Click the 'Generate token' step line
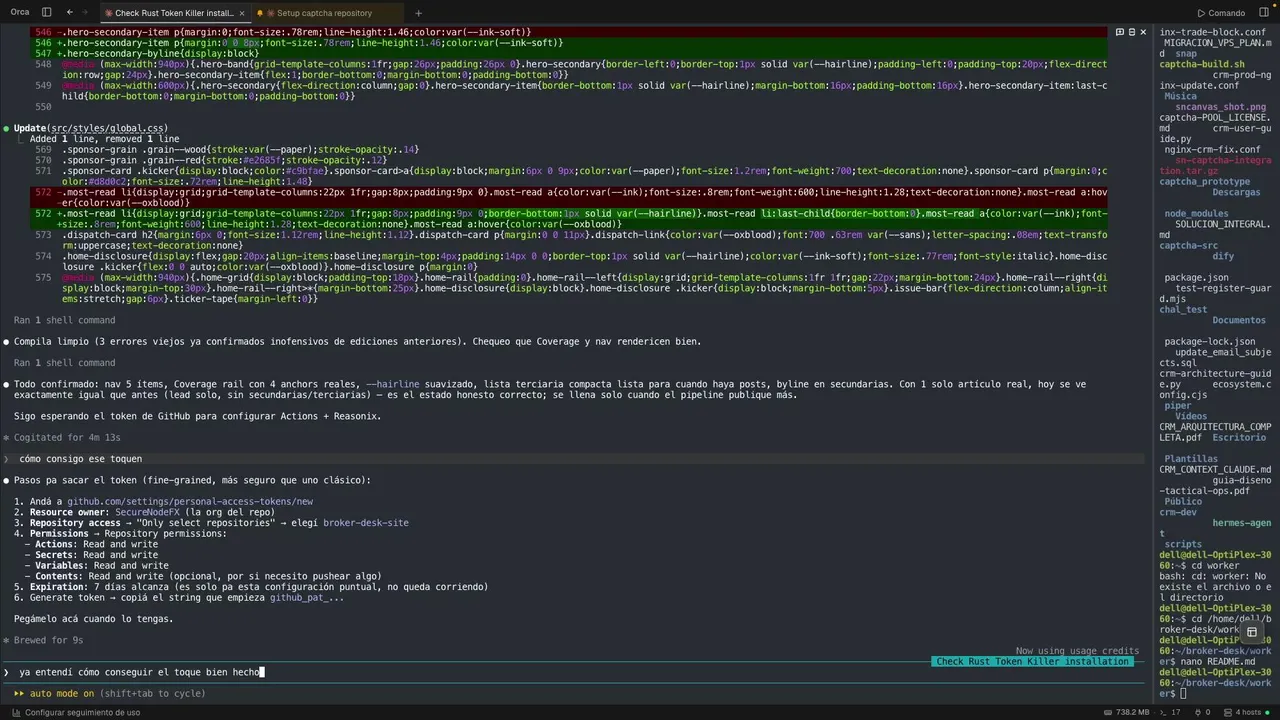Viewport: 1280px width, 720px height. click(179, 597)
